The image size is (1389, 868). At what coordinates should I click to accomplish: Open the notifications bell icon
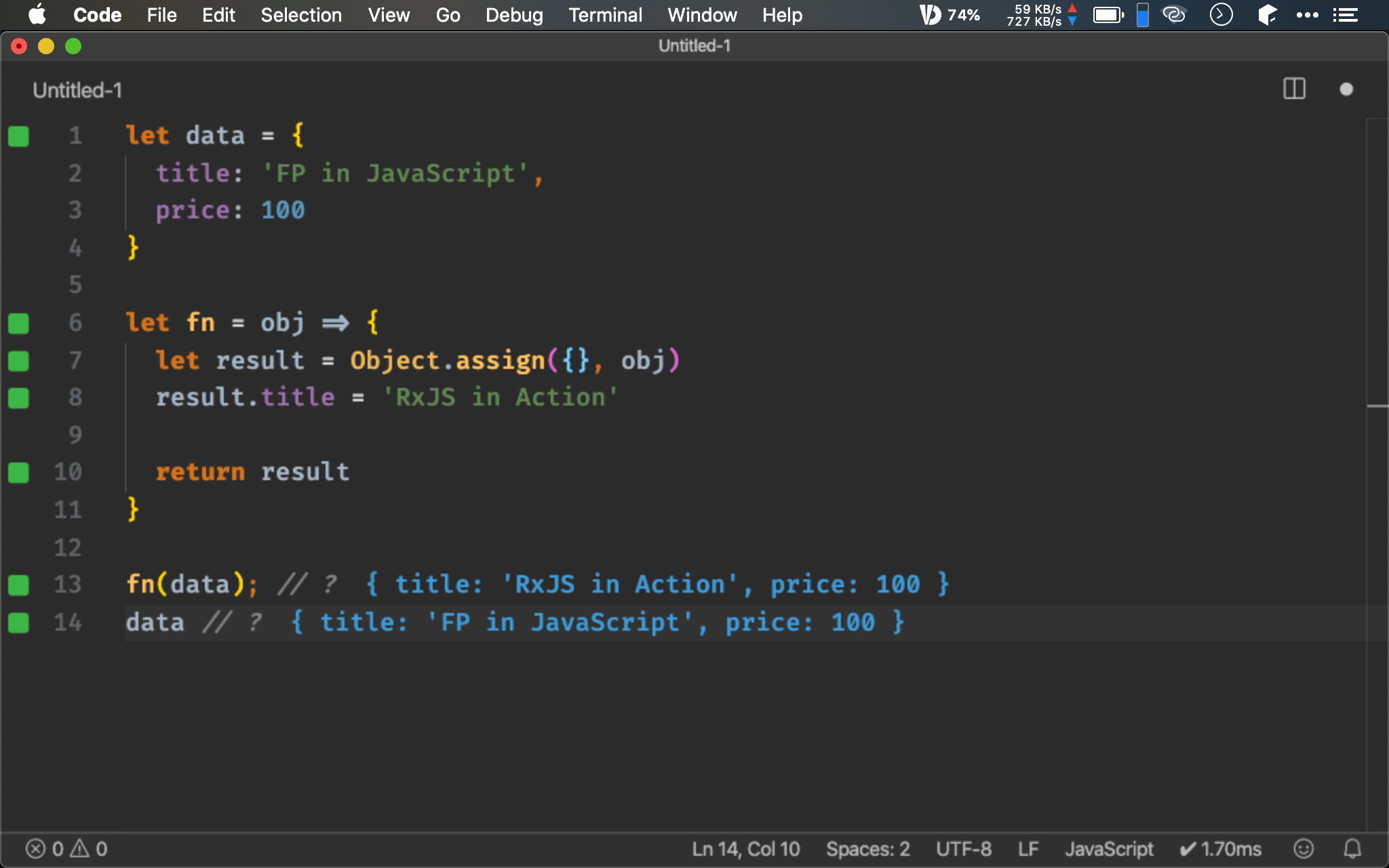click(x=1352, y=848)
